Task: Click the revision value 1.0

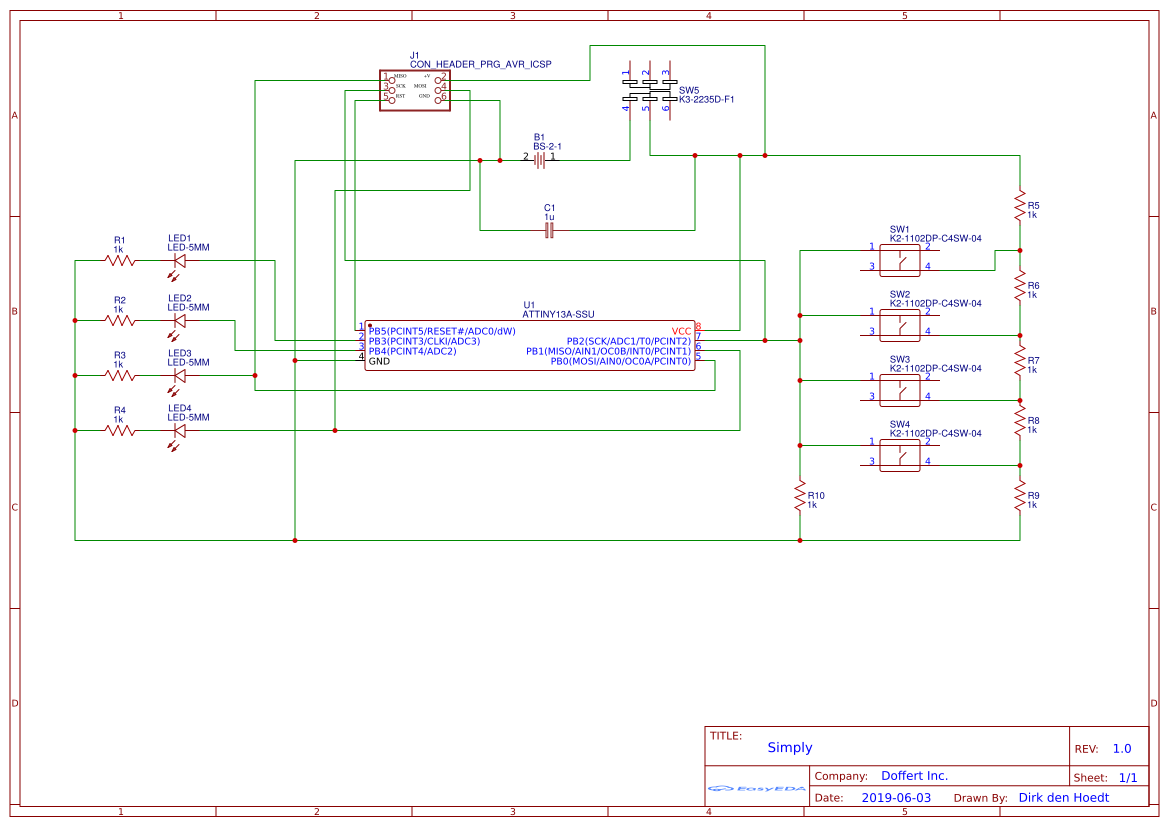Action: pos(1122,749)
